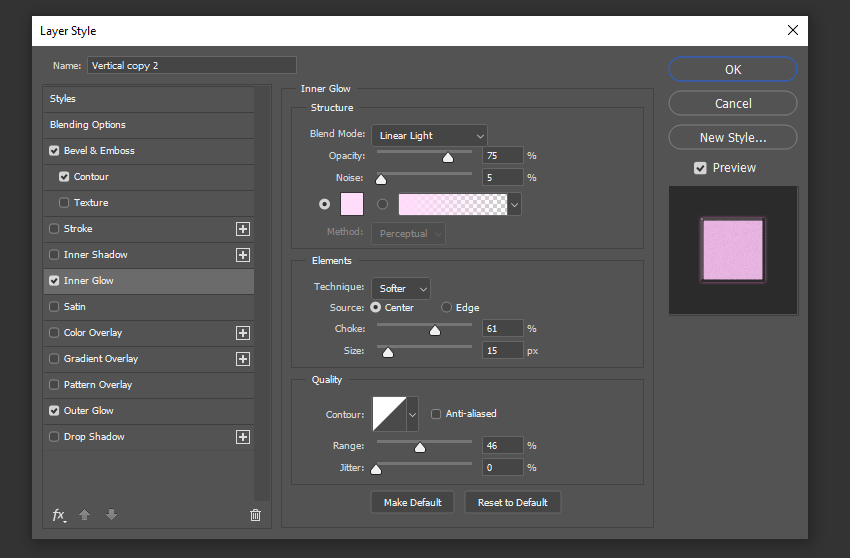850x558 pixels.
Task: Open the Blend Mode dropdown
Action: click(x=429, y=135)
